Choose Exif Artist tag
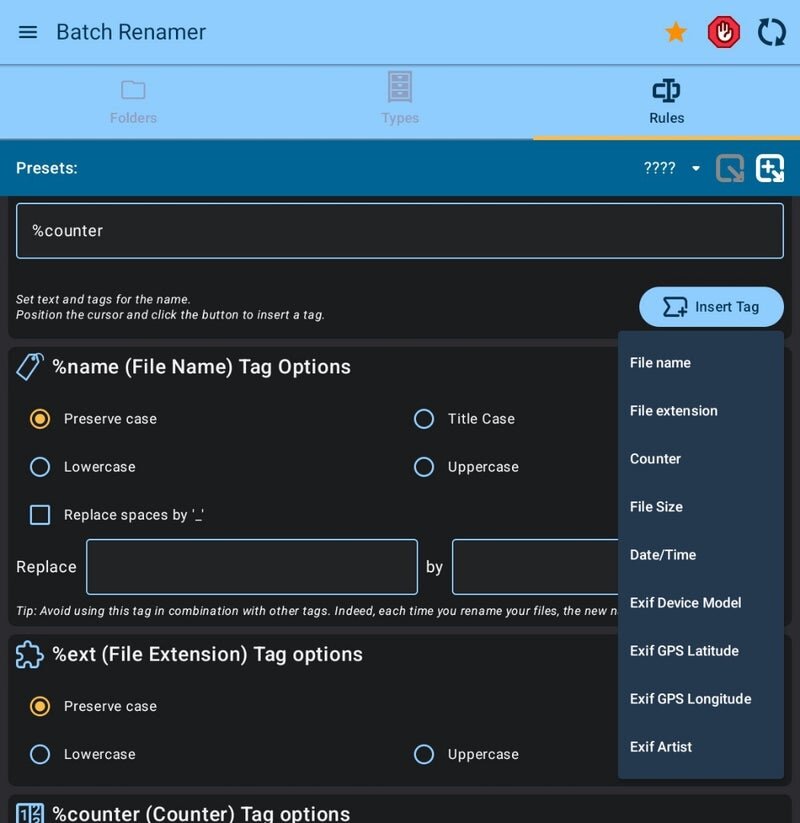 tap(701, 747)
